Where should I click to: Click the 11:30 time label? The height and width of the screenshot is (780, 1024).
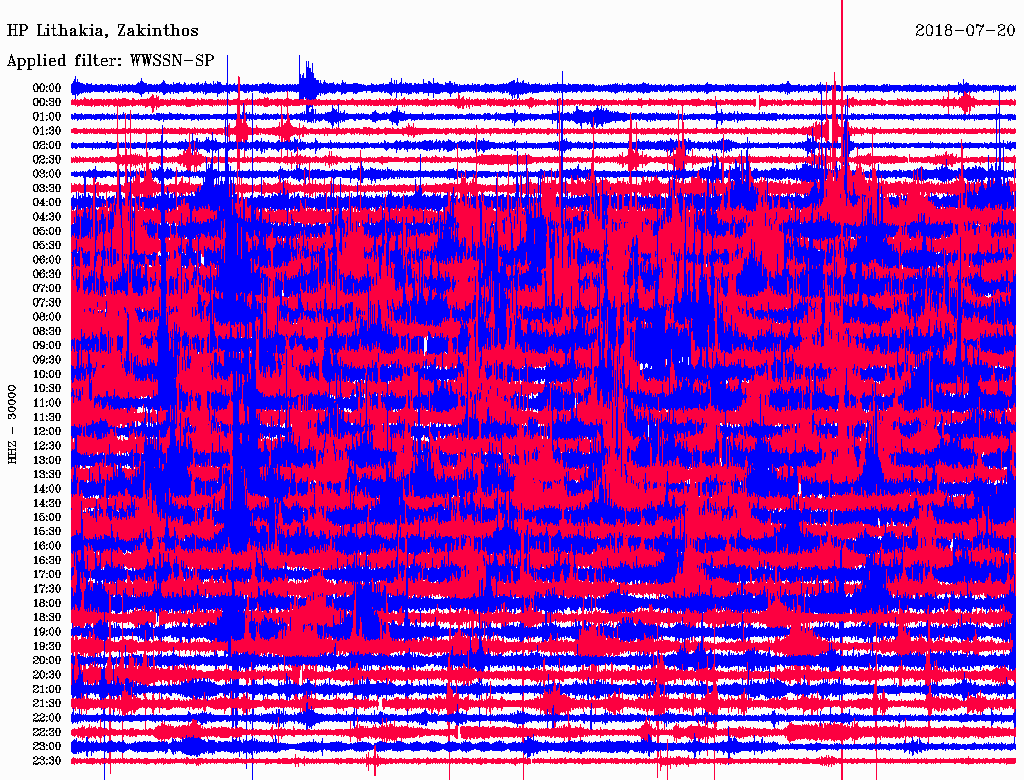47,417
